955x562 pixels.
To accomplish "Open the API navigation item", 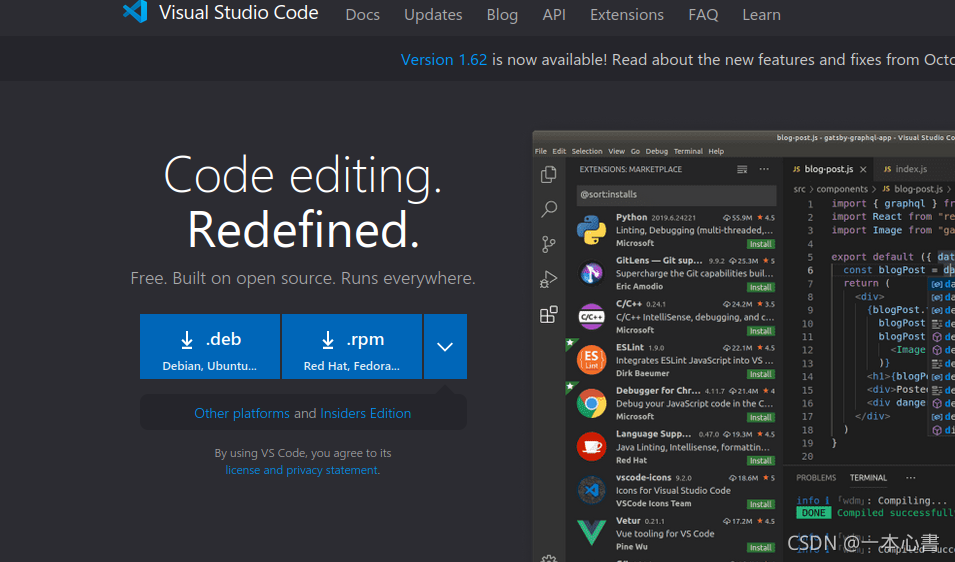I will [554, 15].
